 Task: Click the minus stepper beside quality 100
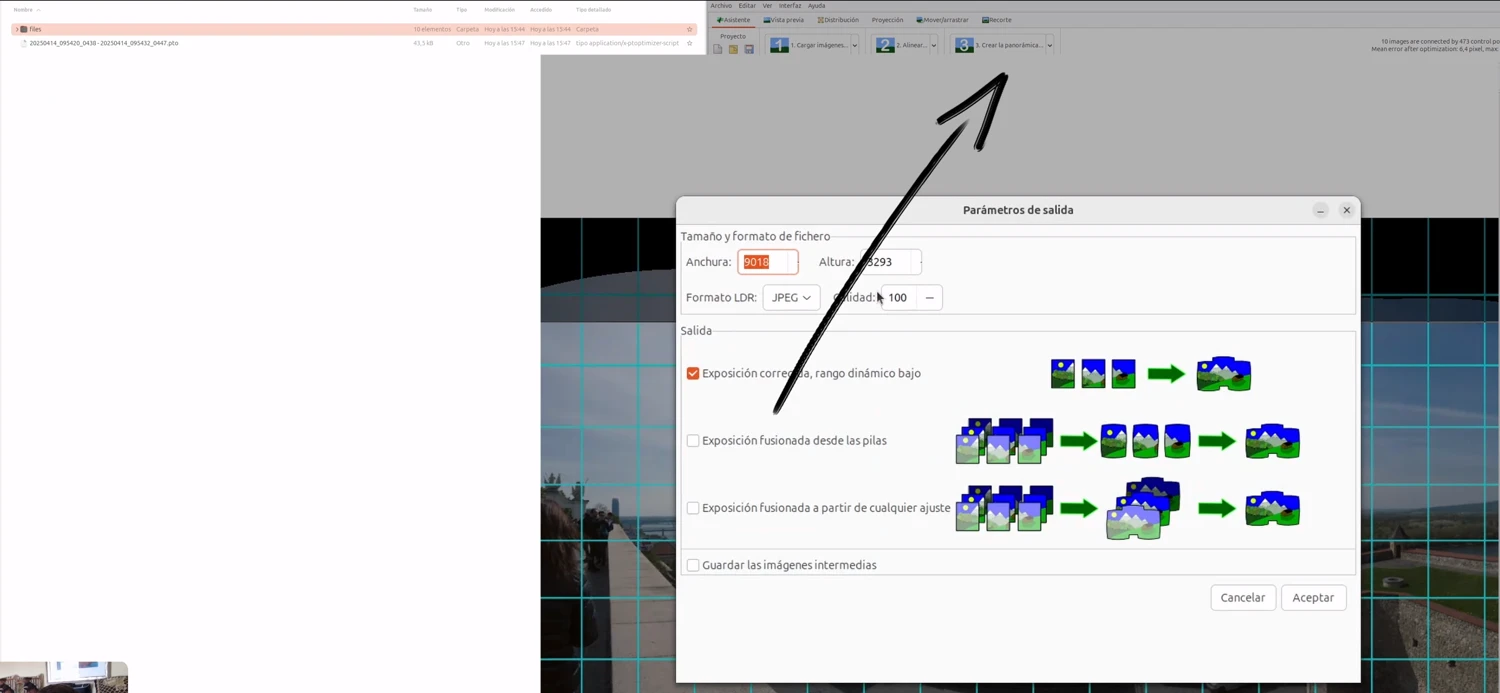click(x=929, y=298)
